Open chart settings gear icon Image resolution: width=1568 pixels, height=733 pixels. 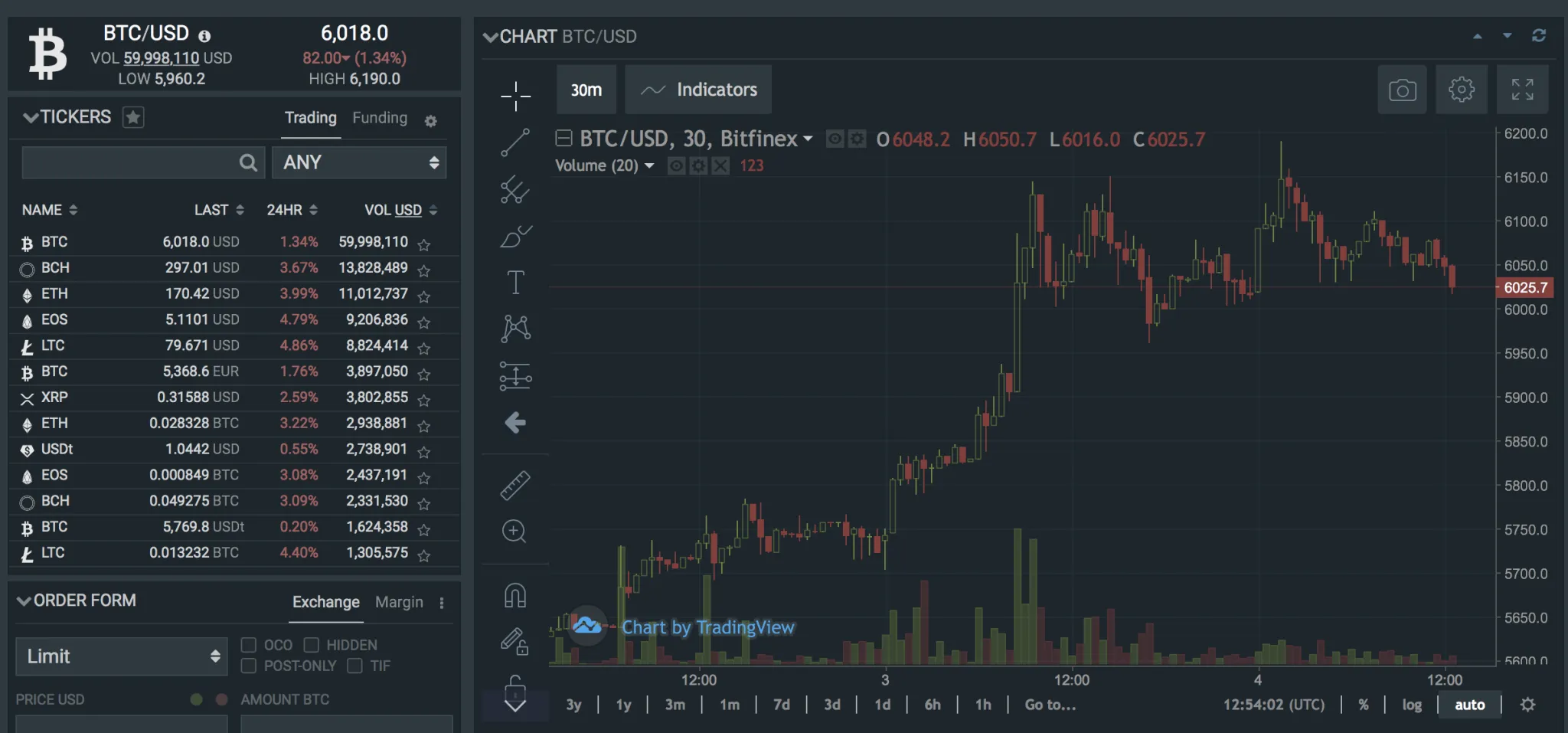pos(1461,90)
